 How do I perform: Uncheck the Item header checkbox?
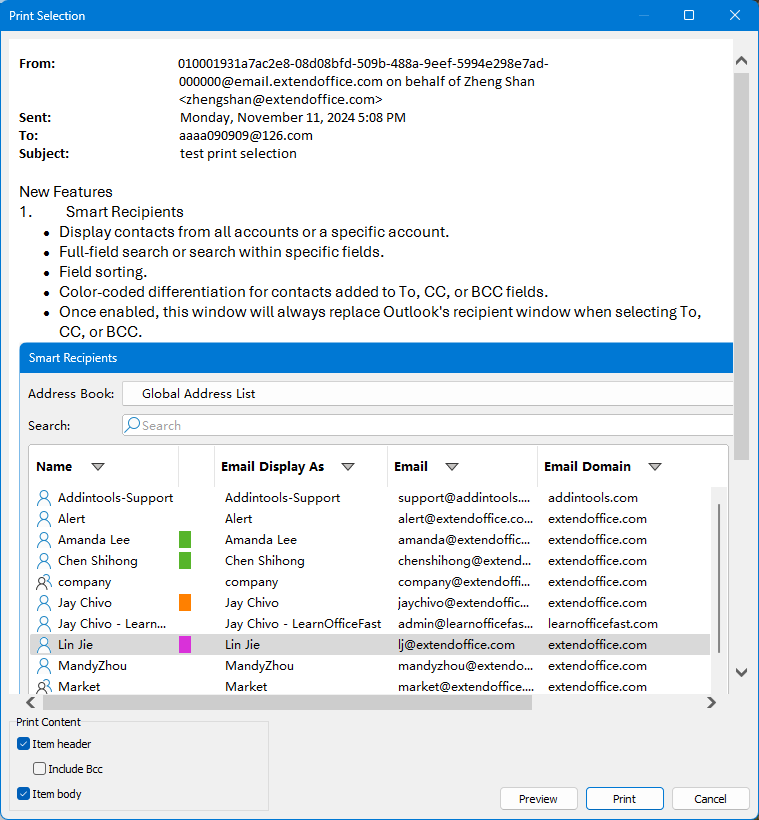23,744
